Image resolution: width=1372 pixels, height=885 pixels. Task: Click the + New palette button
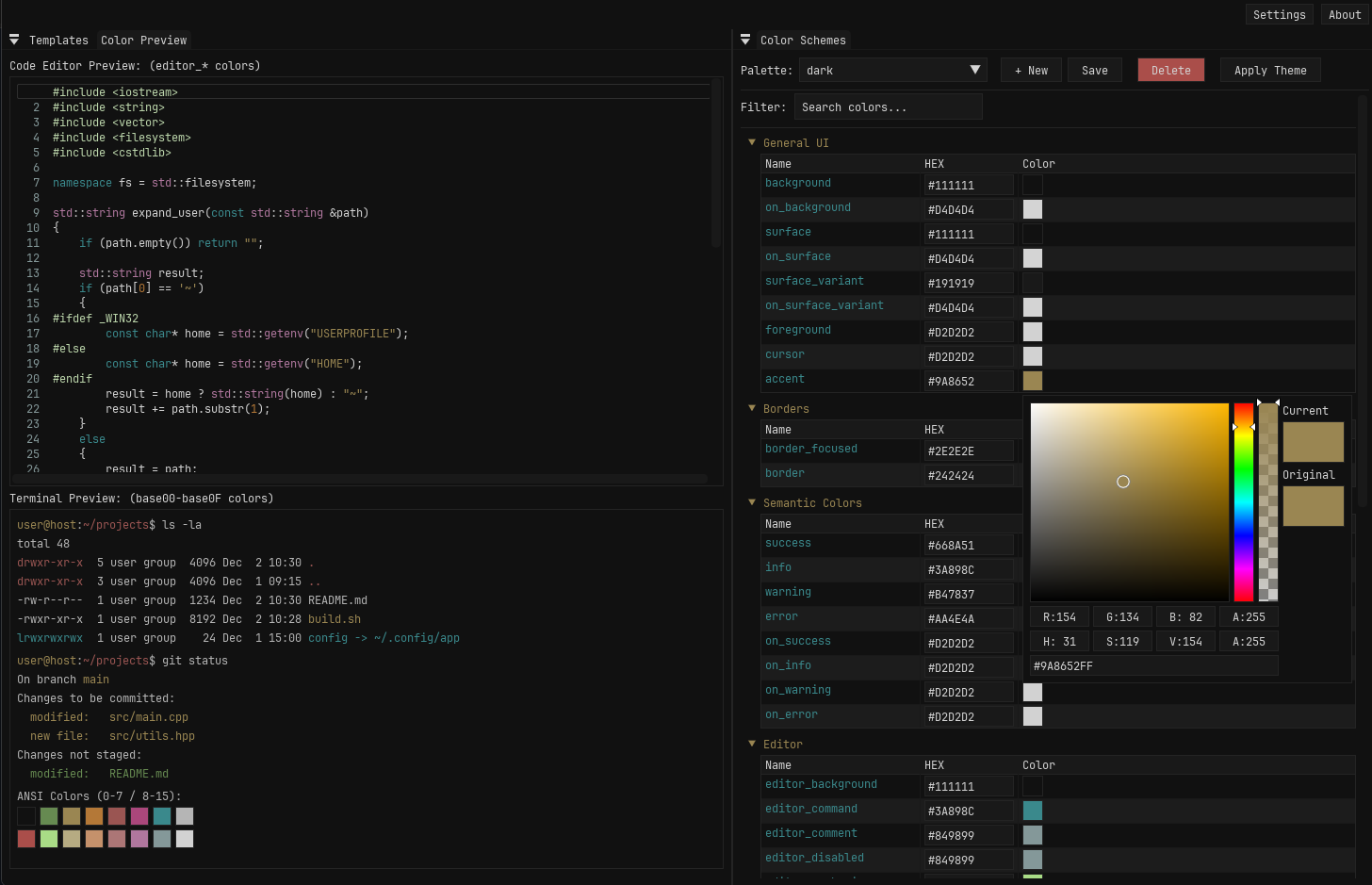pos(1031,71)
